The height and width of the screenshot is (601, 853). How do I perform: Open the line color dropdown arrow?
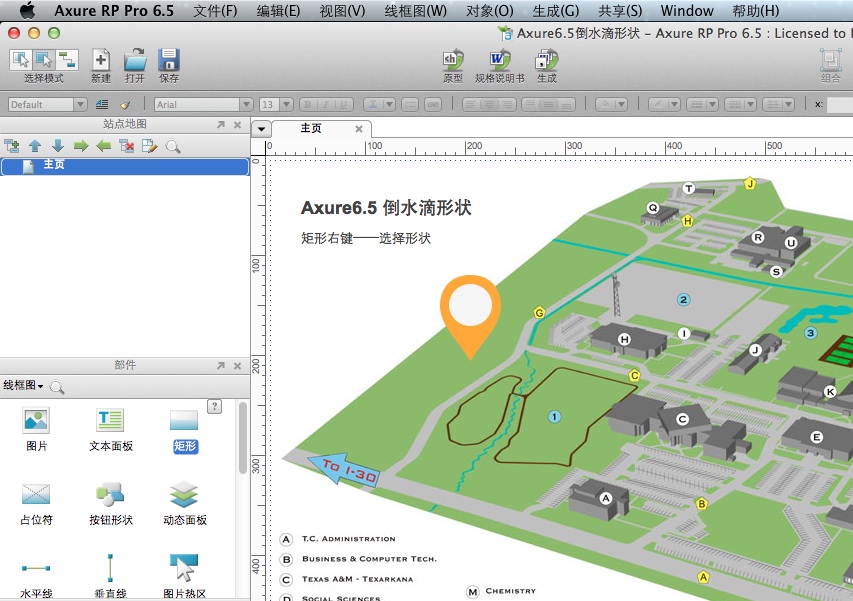[674, 104]
